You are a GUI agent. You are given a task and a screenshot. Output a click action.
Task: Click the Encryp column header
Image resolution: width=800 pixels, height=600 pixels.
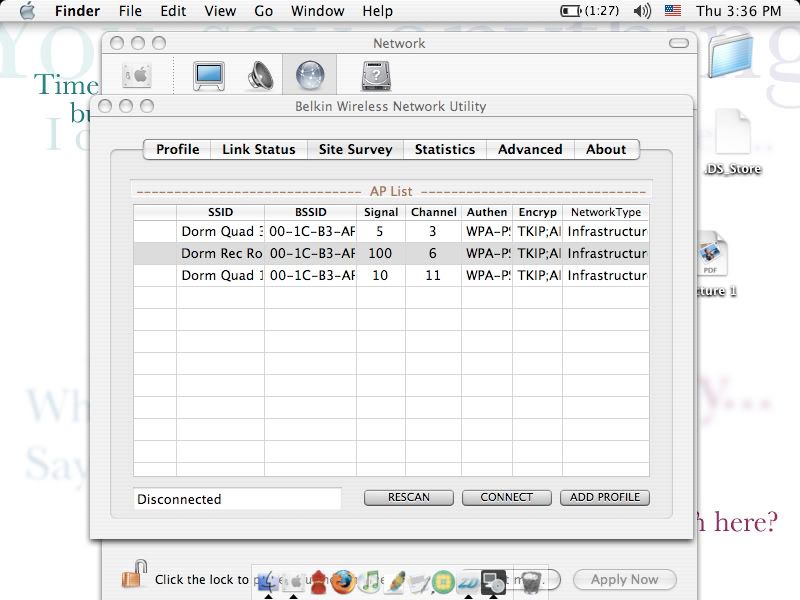pos(537,212)
